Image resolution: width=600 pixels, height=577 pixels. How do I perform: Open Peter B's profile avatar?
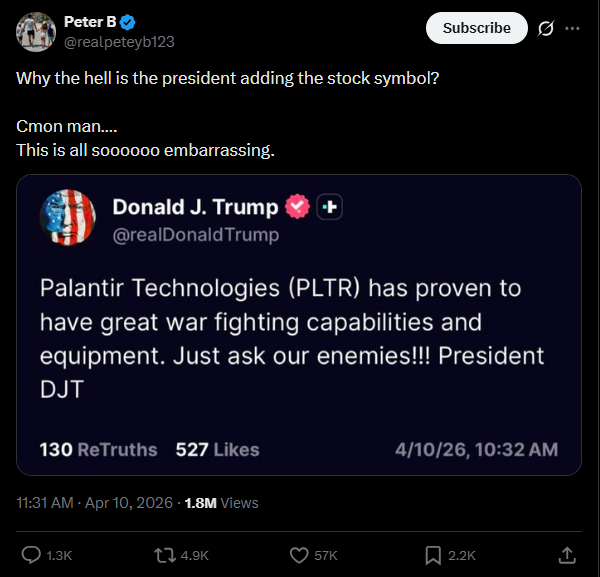[36, 31]
